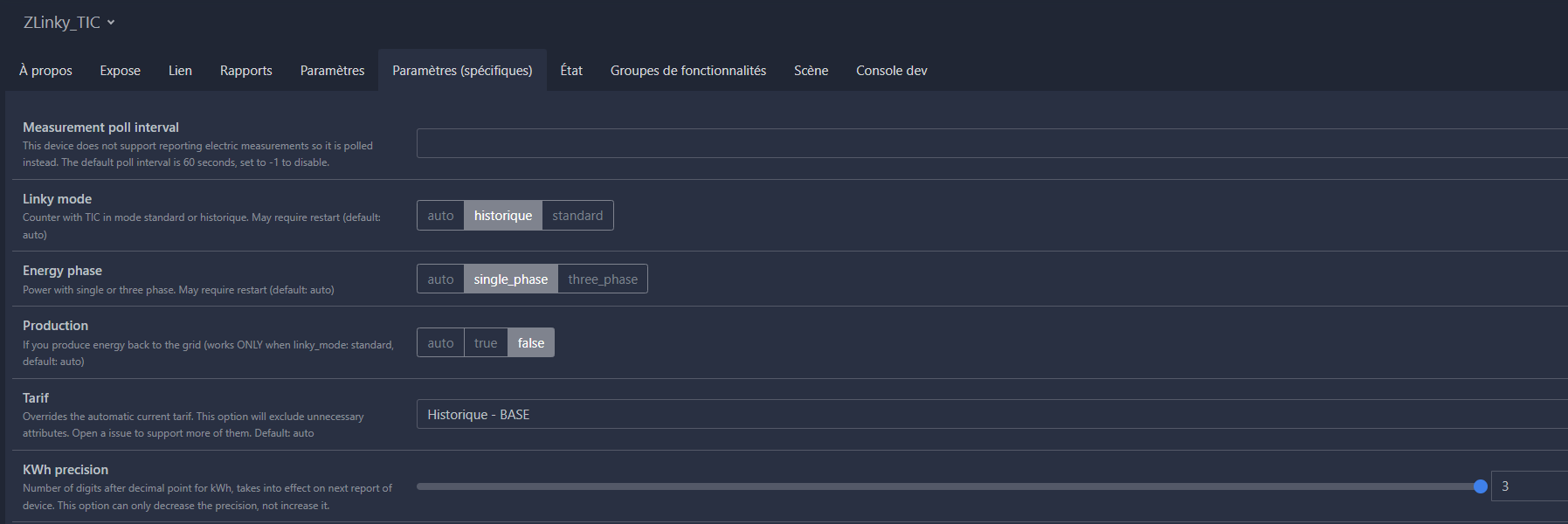
Task: Open the Scène tab
Action: point(811,71)
